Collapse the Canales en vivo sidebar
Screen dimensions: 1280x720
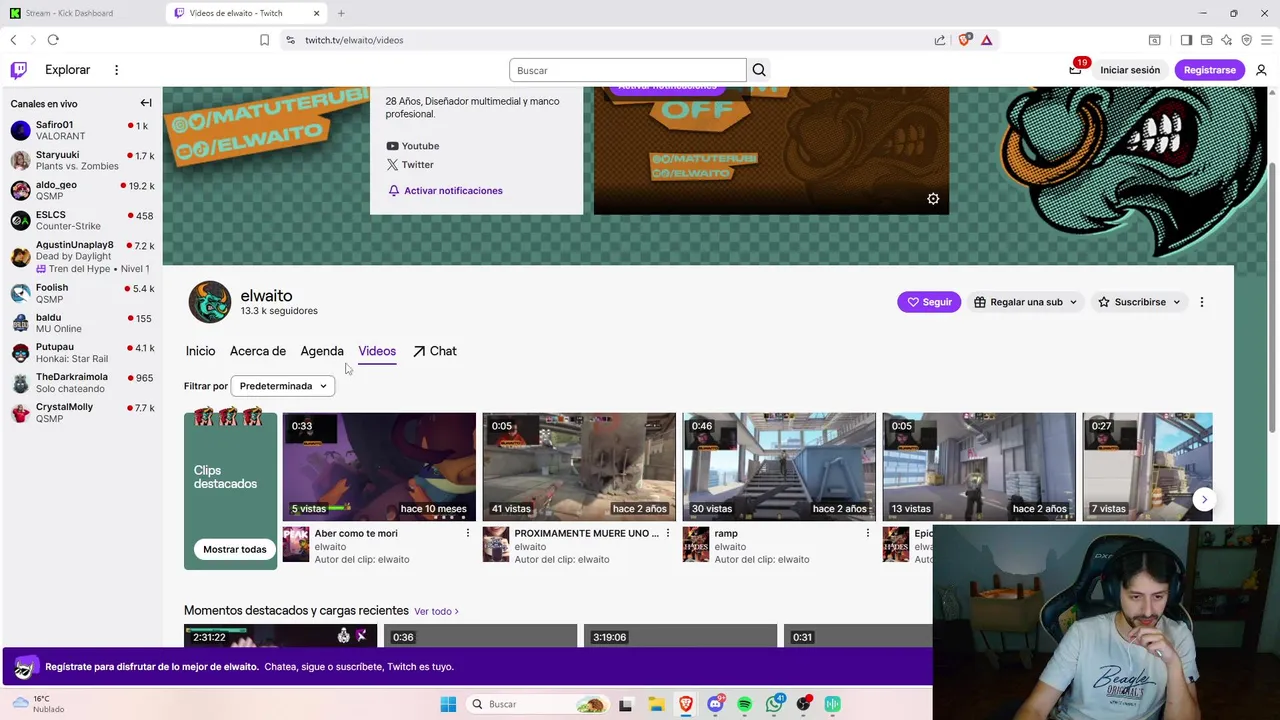(x=146, y=103)
